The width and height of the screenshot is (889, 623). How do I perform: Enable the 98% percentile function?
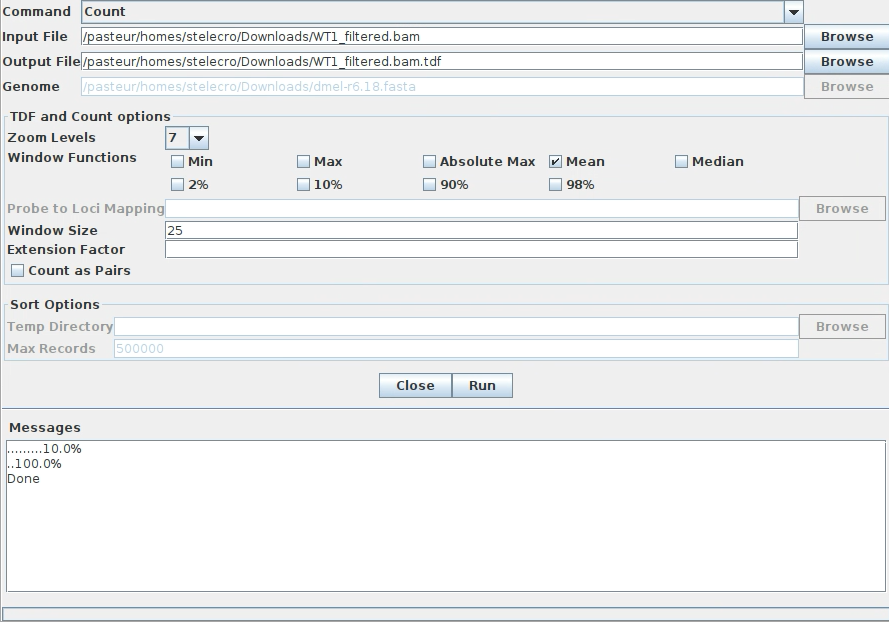[555, 184]
